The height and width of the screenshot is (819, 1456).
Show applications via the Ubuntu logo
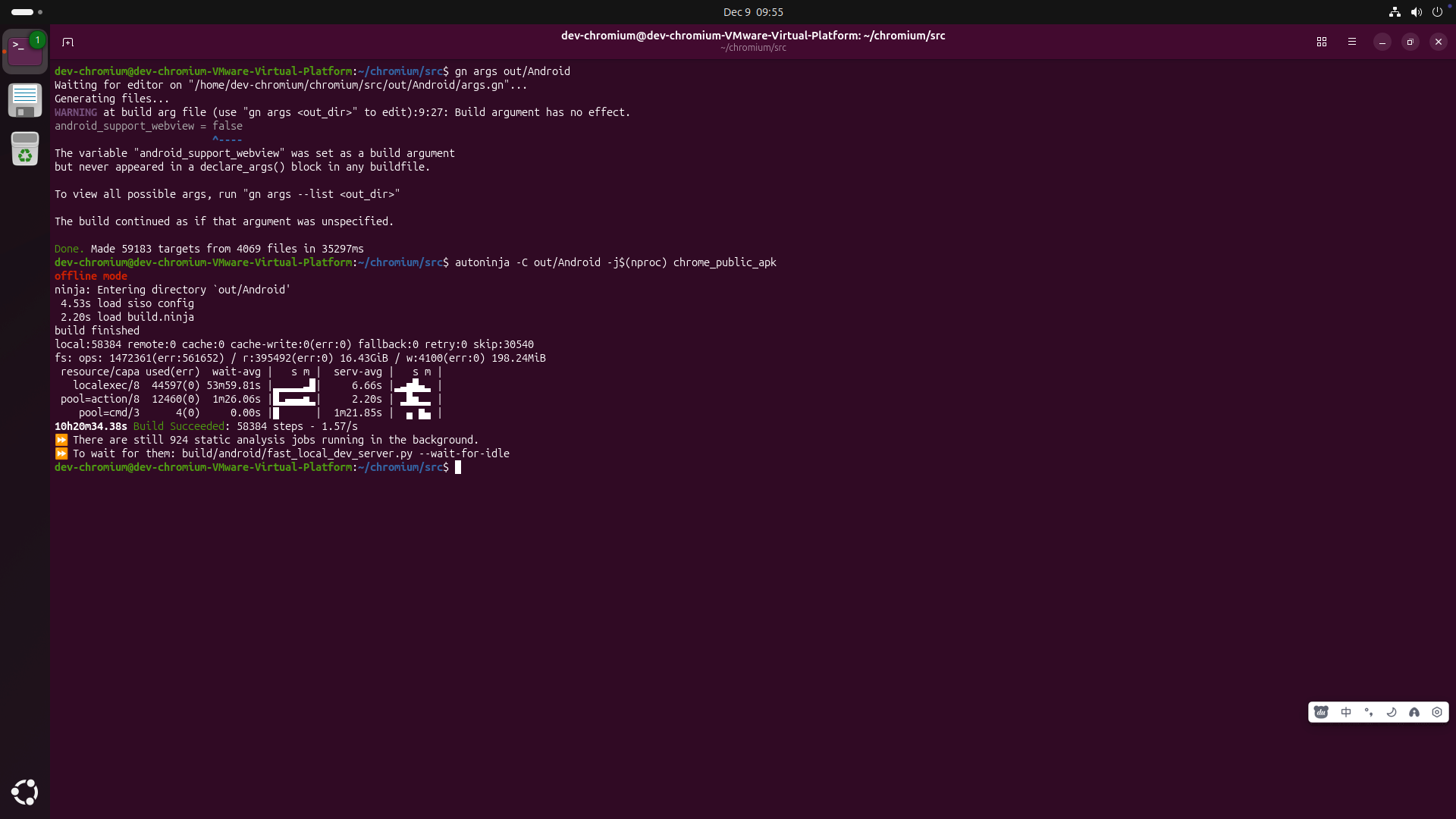point(25,792)
